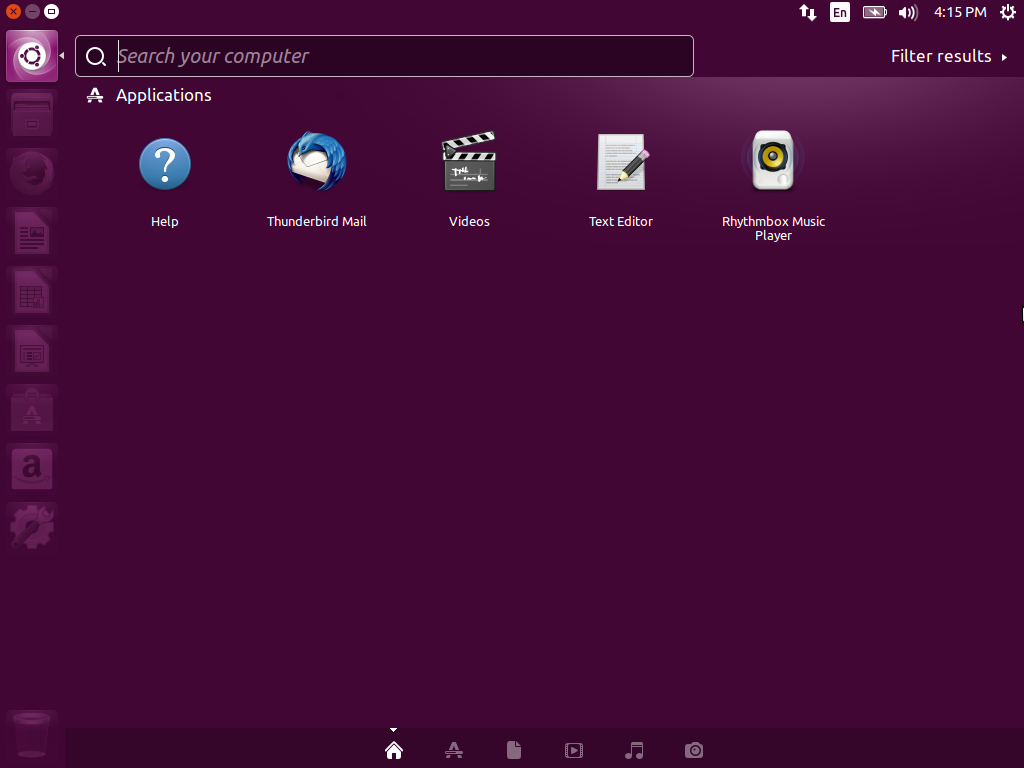Switch to the Photos lens
The height and width of the screenshot is (768, 1024).
pos(694,750)
